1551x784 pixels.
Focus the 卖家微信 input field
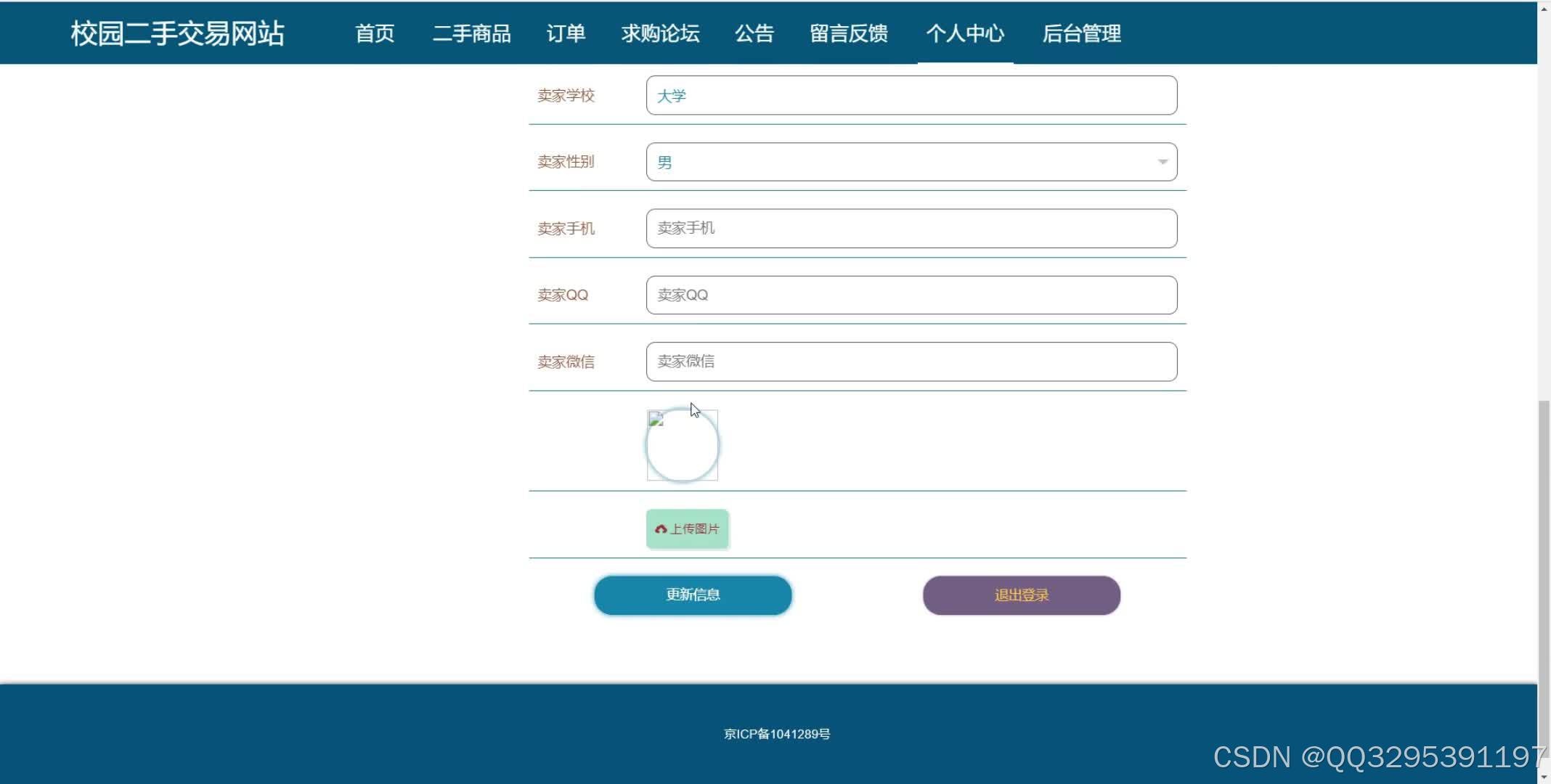point(911,362)
